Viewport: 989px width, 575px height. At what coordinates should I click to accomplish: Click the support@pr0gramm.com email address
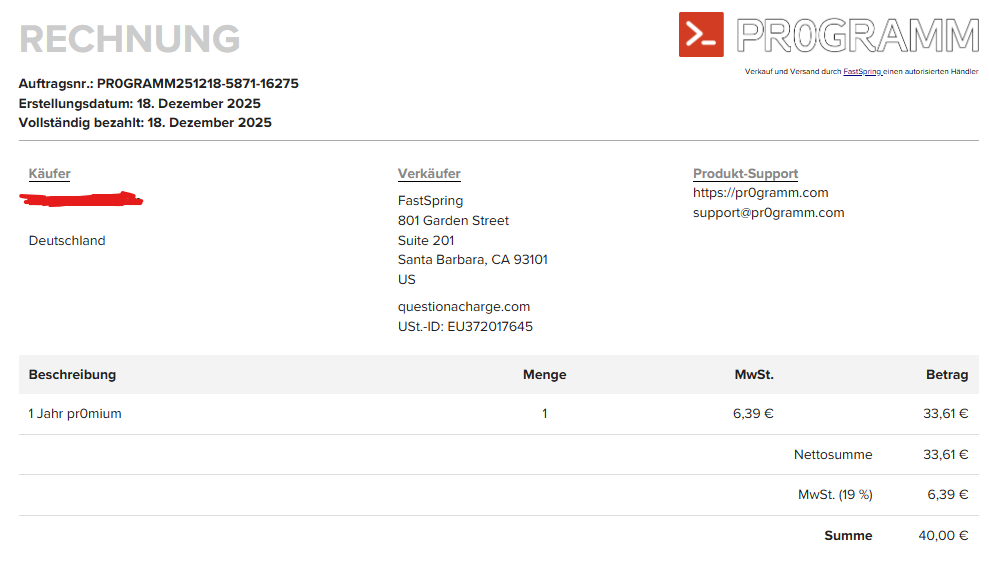coord(768,213)
